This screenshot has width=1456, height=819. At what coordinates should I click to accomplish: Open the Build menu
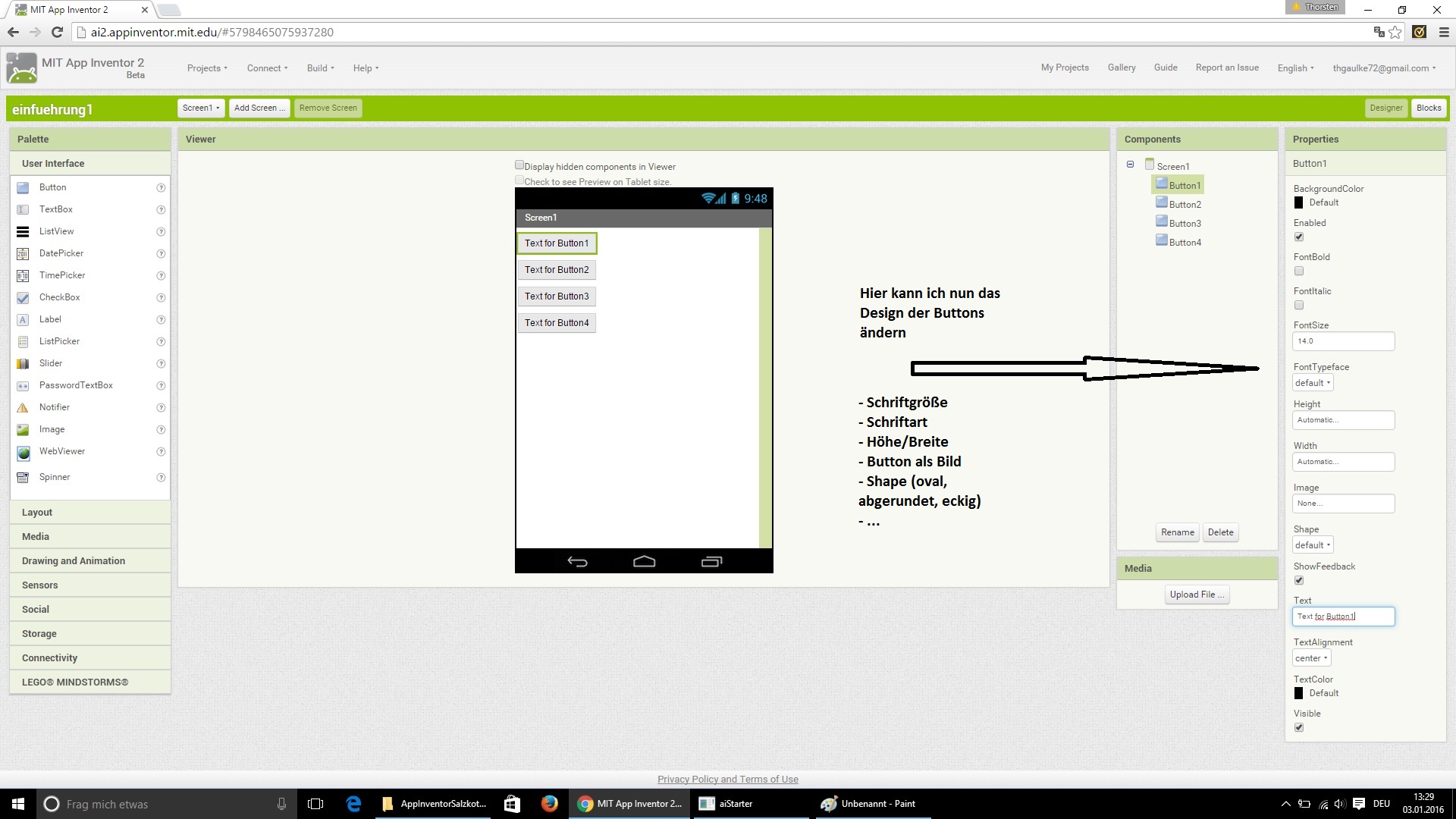click(x=320, y=68)
